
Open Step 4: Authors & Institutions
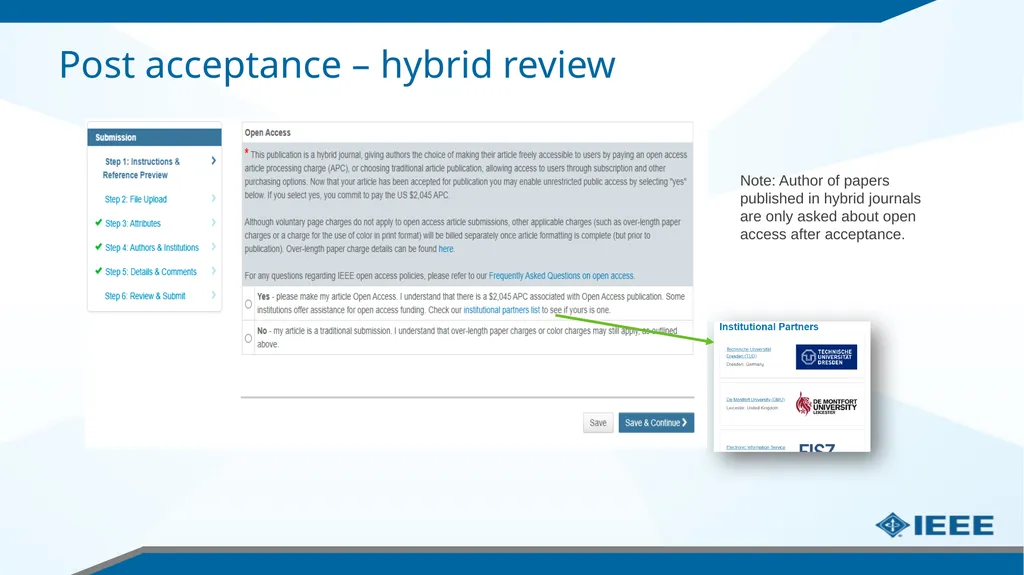(152, 248)
